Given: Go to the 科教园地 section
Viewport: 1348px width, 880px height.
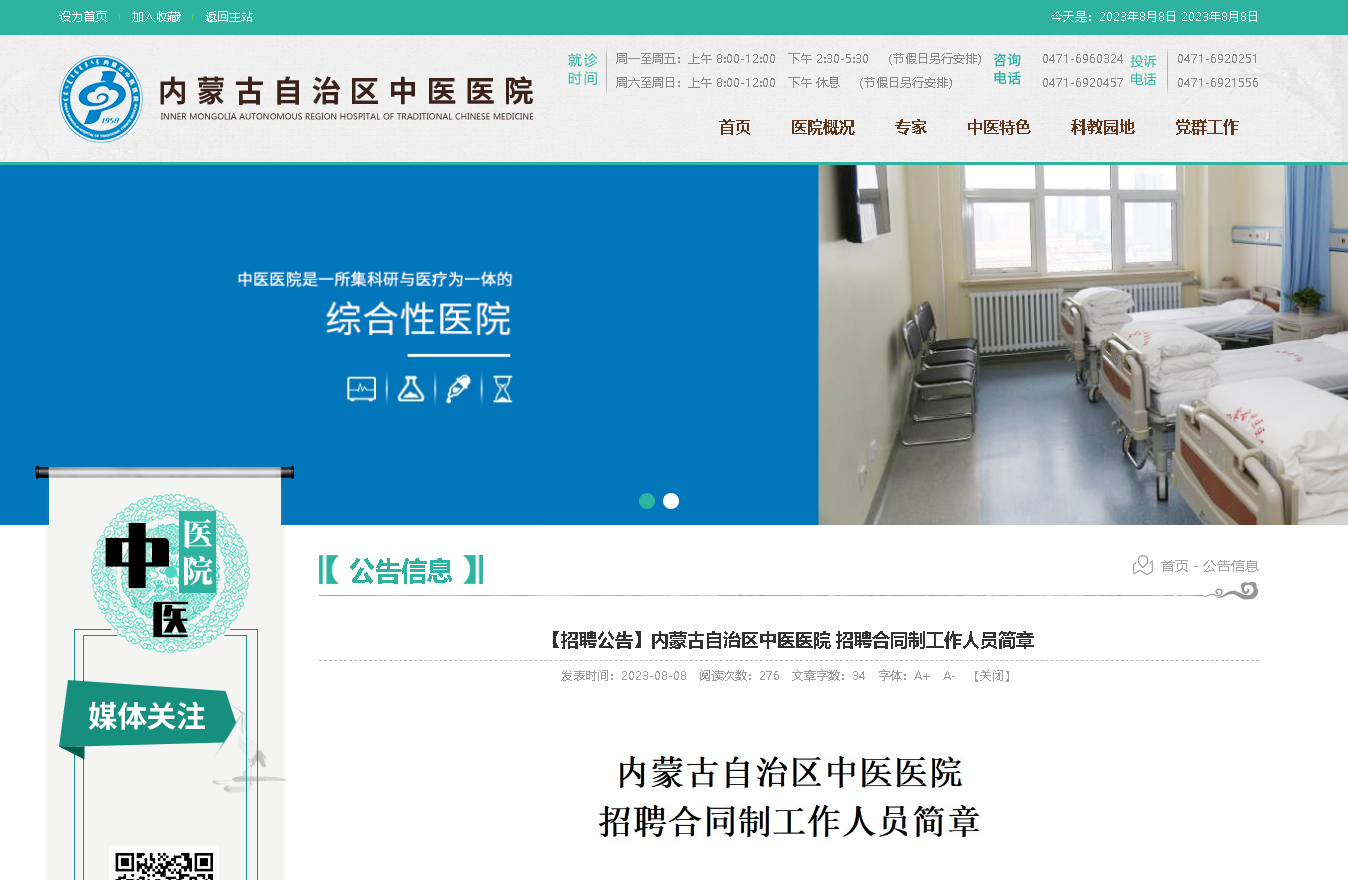Looking at the screenshot, I should 1102,127.
